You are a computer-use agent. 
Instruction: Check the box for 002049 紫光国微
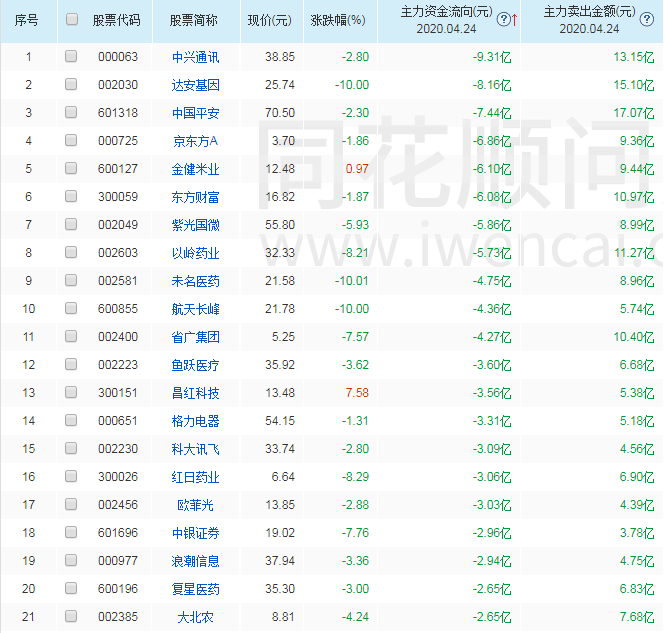71,224
